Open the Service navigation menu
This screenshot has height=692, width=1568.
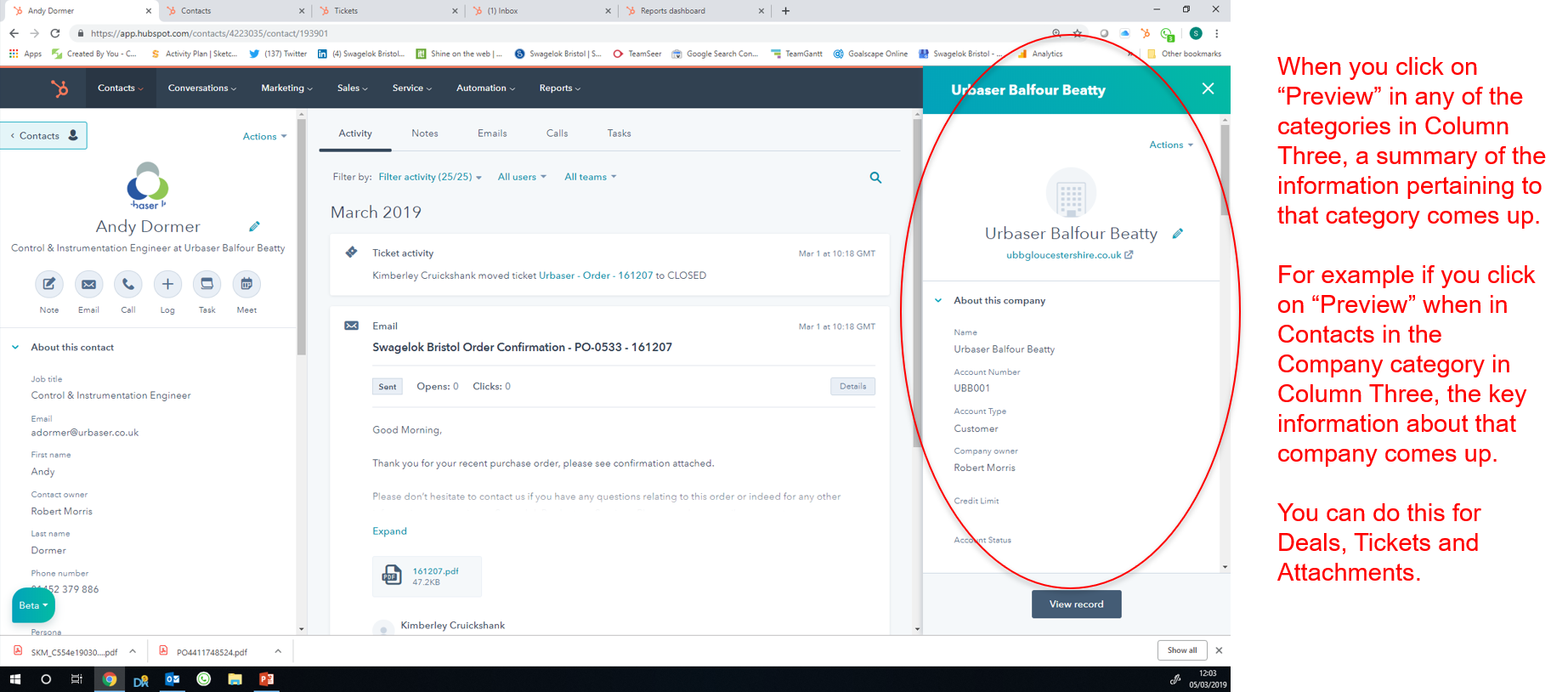[x=412, y=88]
